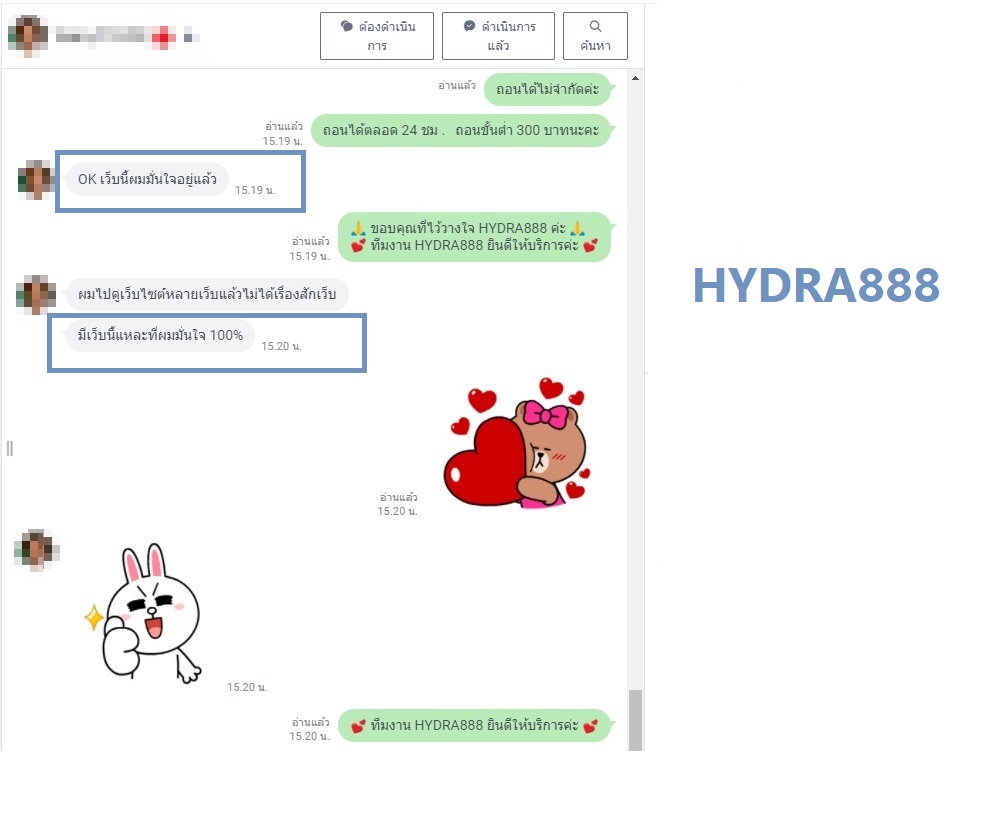Click the scroll-up arrow of the chat scrollbar
Screen dimensions: 991x820
(635, 79)
